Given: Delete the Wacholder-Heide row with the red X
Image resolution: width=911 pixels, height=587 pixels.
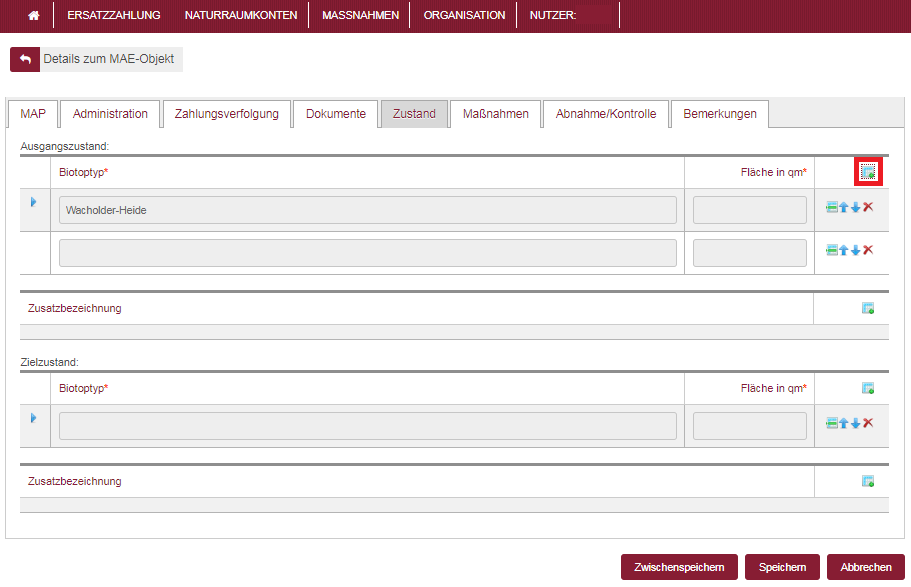Looking at the screenshot, I should click(x=868, y=207).
